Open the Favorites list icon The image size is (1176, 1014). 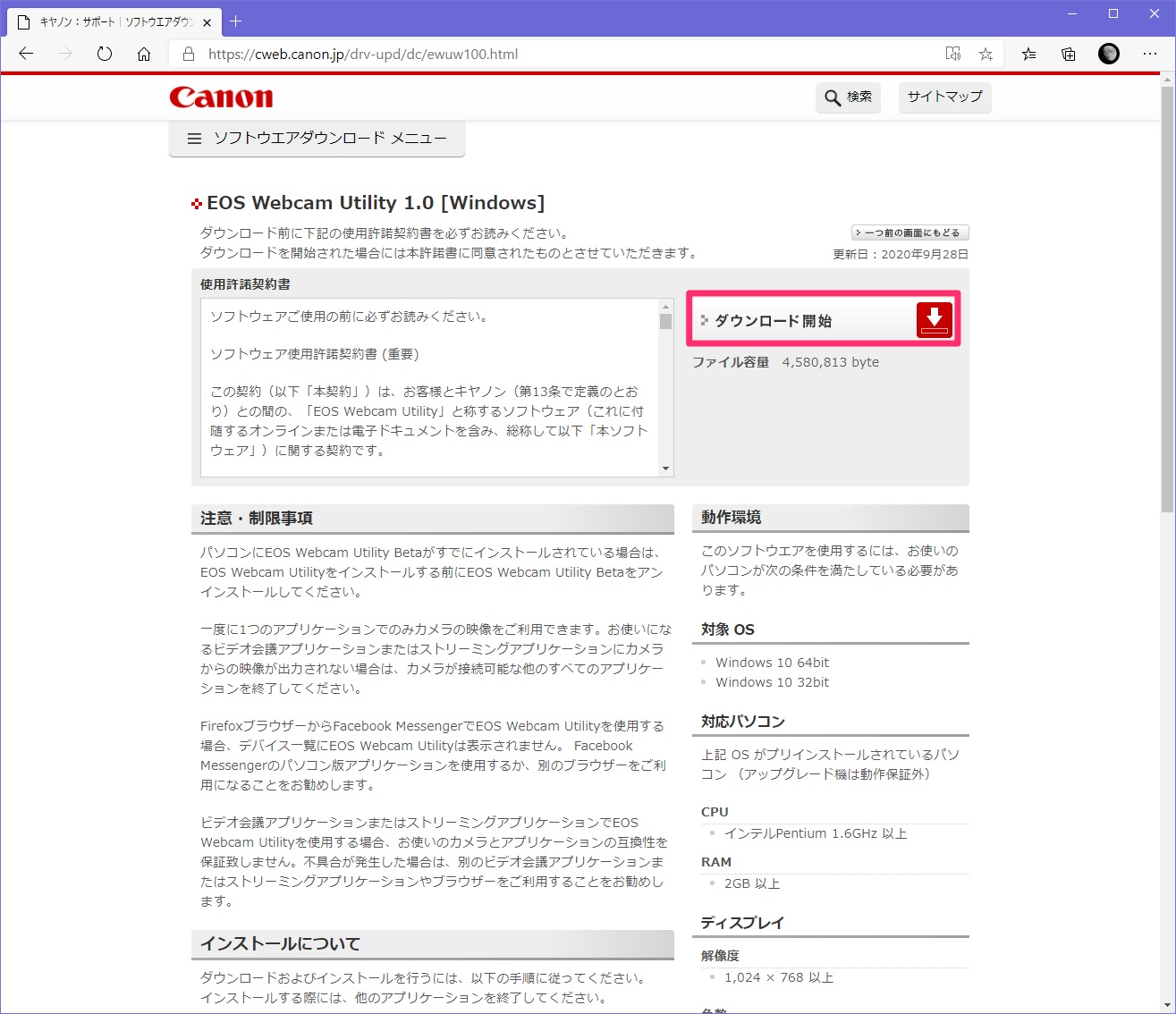pyautogui.click(x=1029, y=54)
